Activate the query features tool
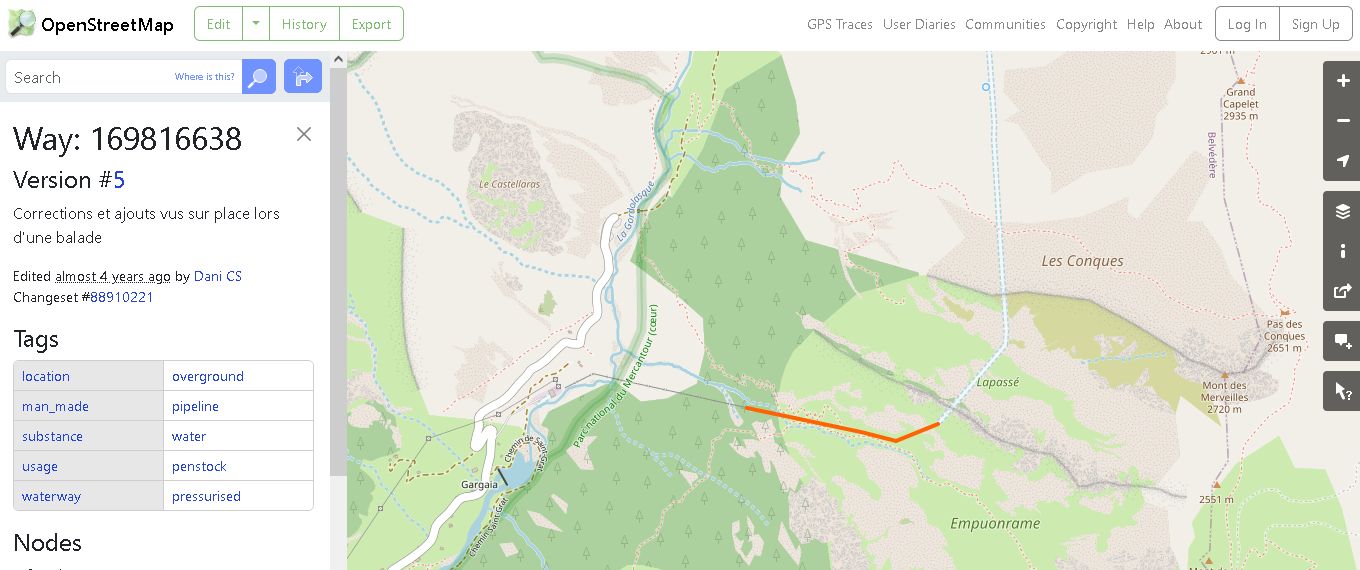The width and height of the screenshot is (1360, 570). click(x=1342, y=391)
